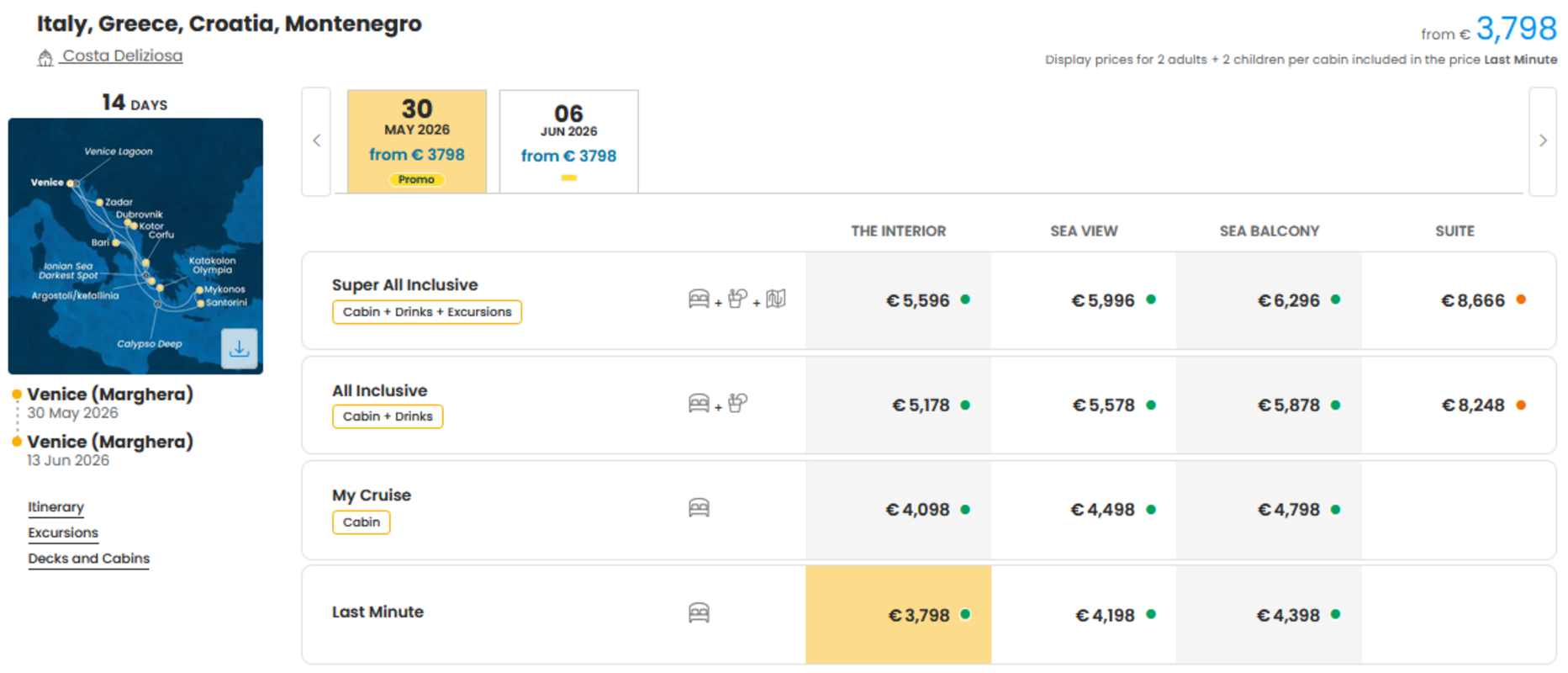1568x673 pixels.
Task: Choose Super All Inclusive Interior at €5,596
Action: coord(898,300)
